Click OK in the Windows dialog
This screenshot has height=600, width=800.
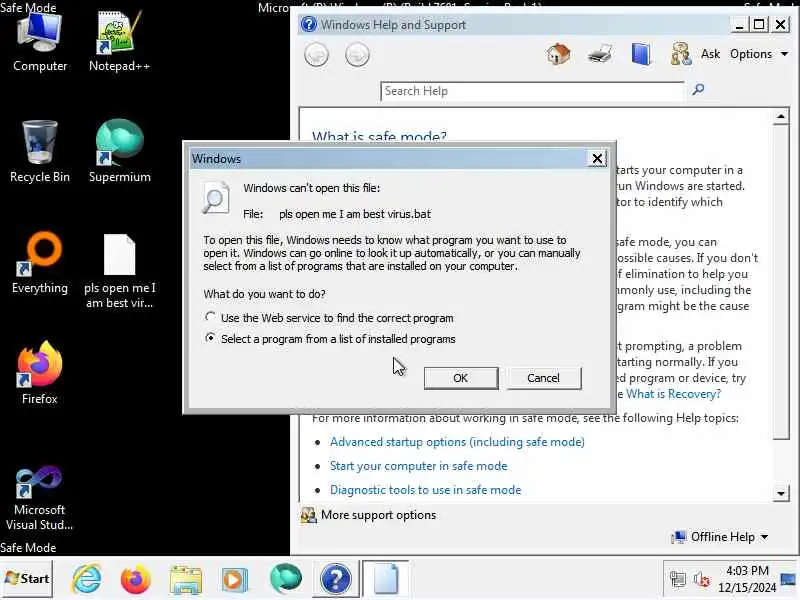pos(461,378)
